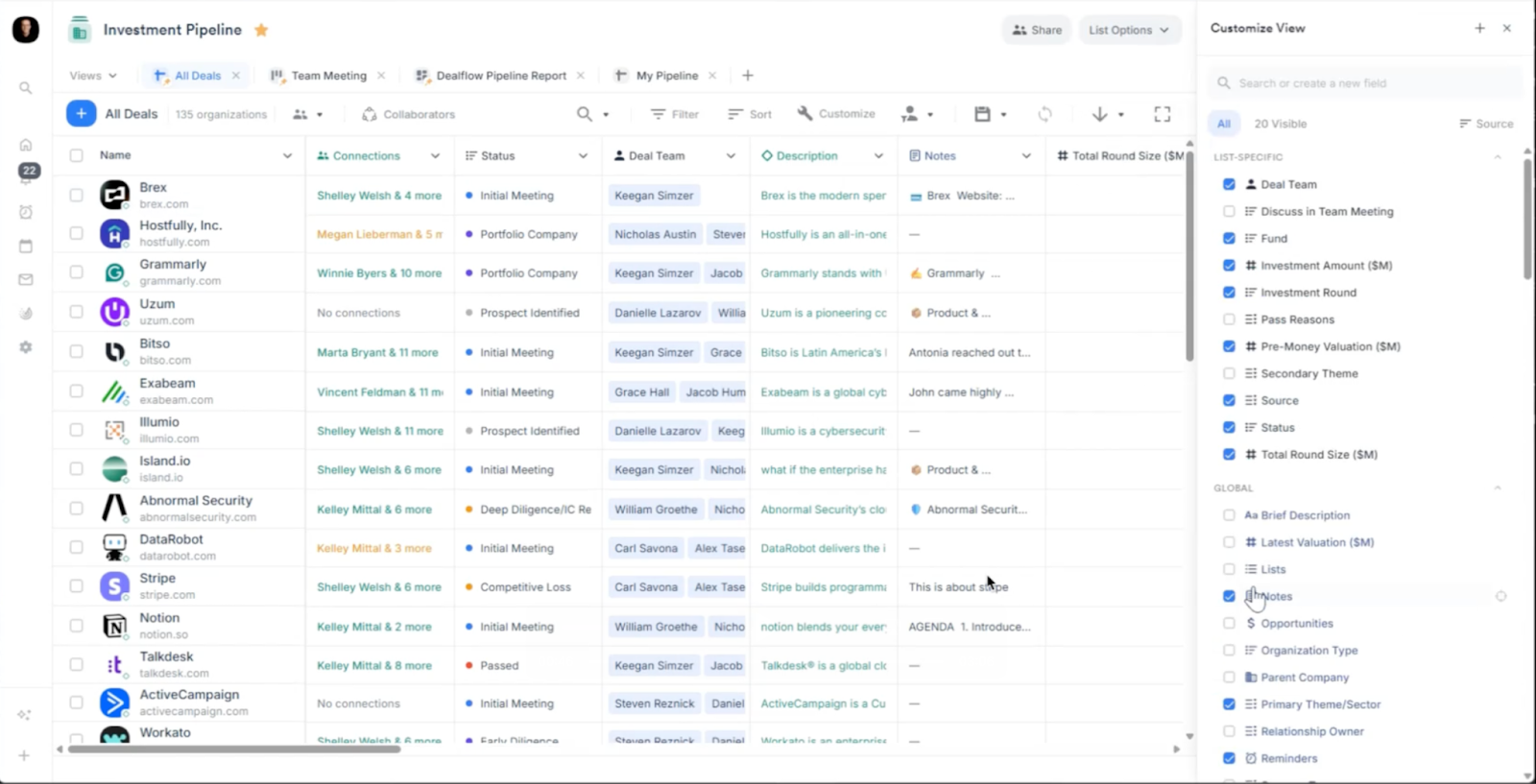Click the Keegan Simzer tag in Brex row
This screenshot has height=784, width=1536.
point(654,195)
